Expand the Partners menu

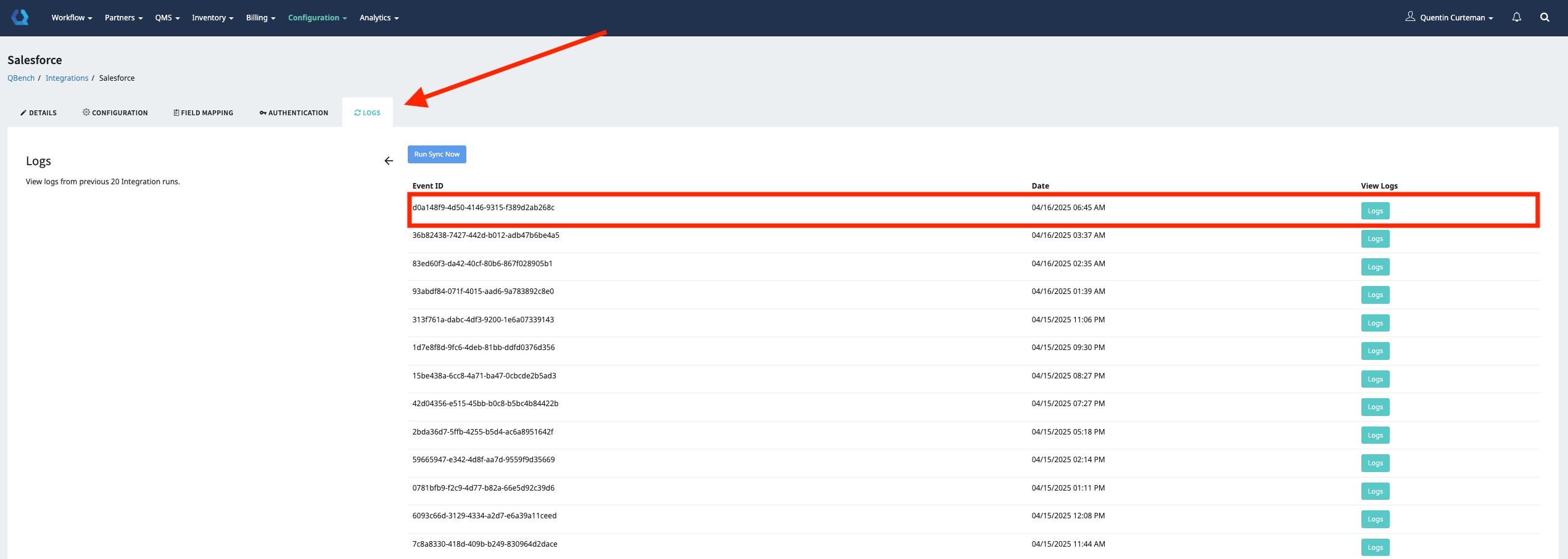123,18
